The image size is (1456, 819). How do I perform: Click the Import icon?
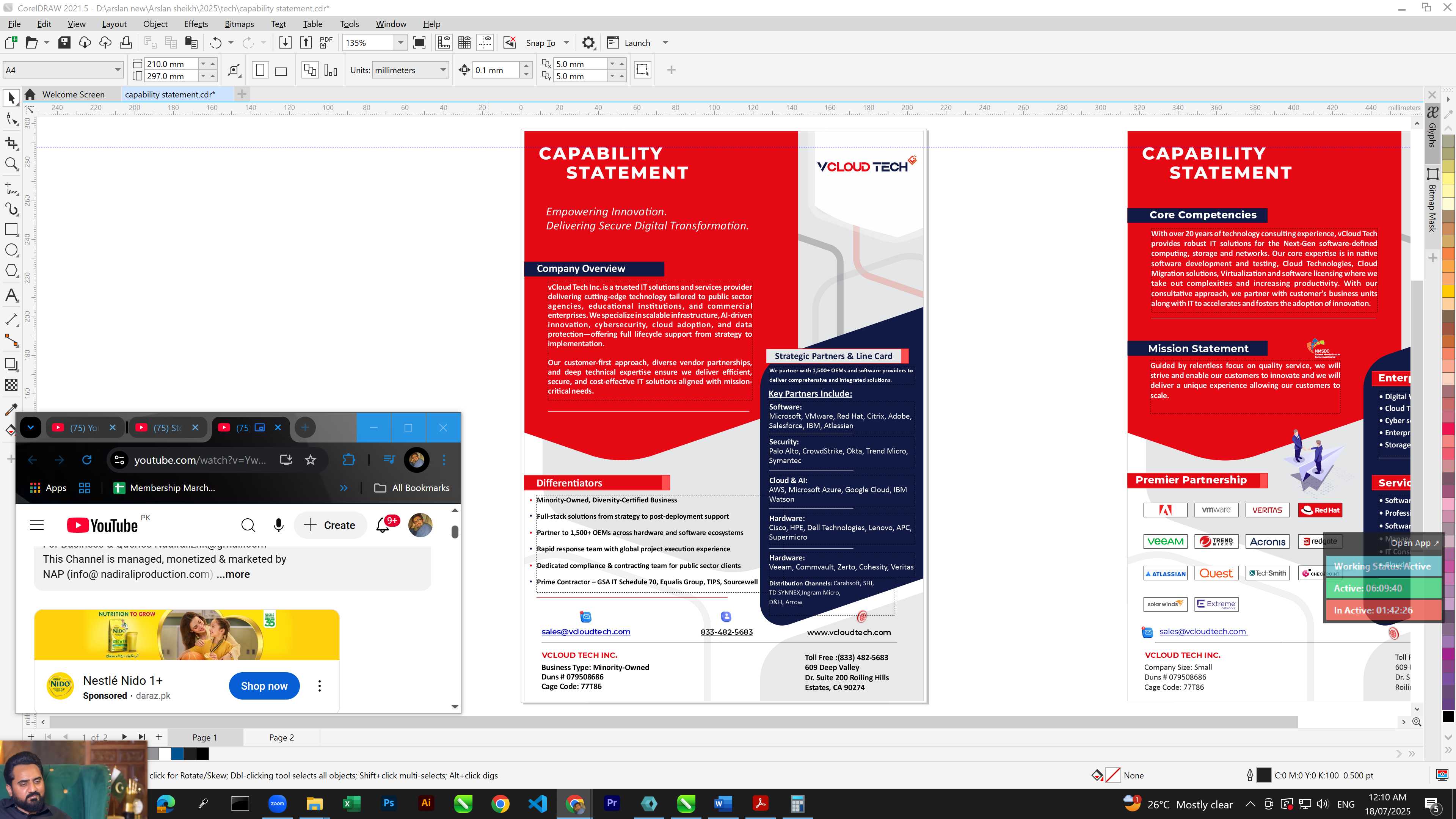(x=286, y=42)
